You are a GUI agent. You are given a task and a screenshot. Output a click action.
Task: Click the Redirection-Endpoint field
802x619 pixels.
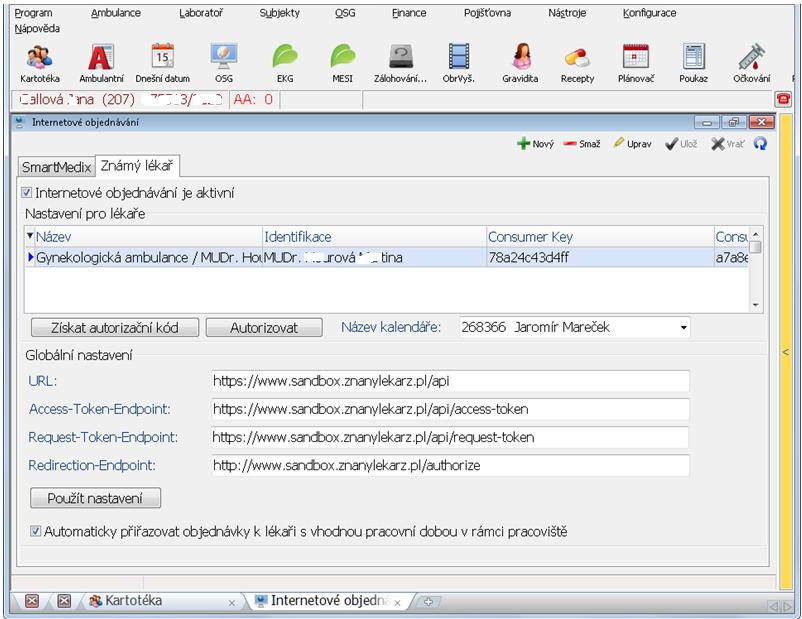[450, 466]
